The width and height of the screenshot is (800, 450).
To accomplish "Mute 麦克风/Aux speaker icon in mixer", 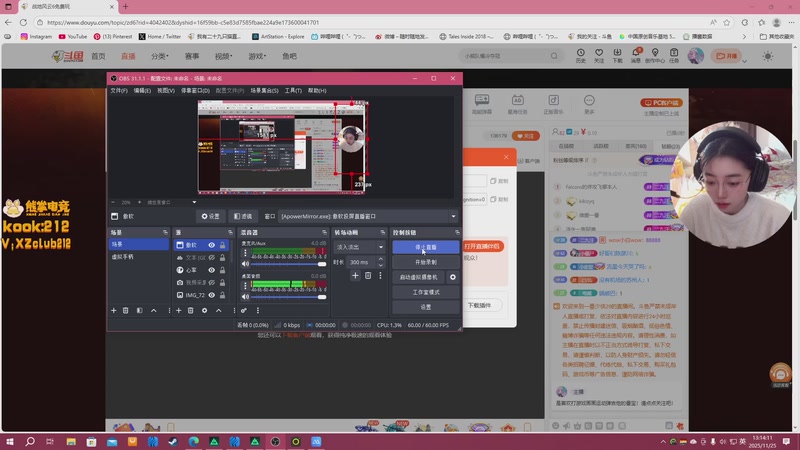I will tap(245, 264).
